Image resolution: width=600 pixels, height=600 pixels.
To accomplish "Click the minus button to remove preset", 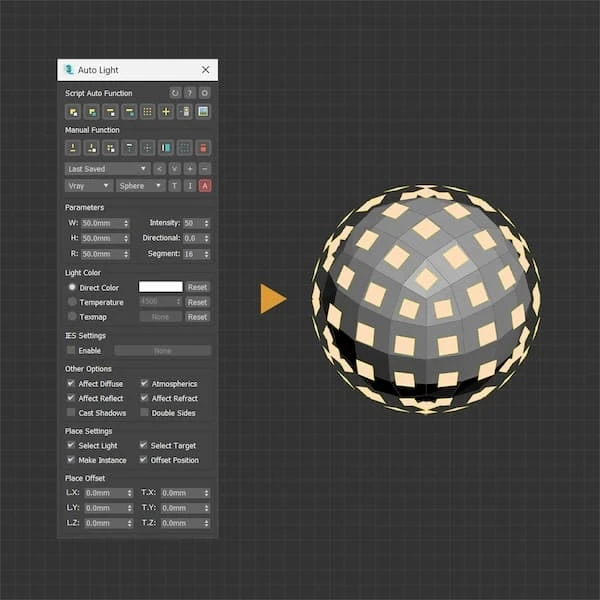I will pos(204,169).
